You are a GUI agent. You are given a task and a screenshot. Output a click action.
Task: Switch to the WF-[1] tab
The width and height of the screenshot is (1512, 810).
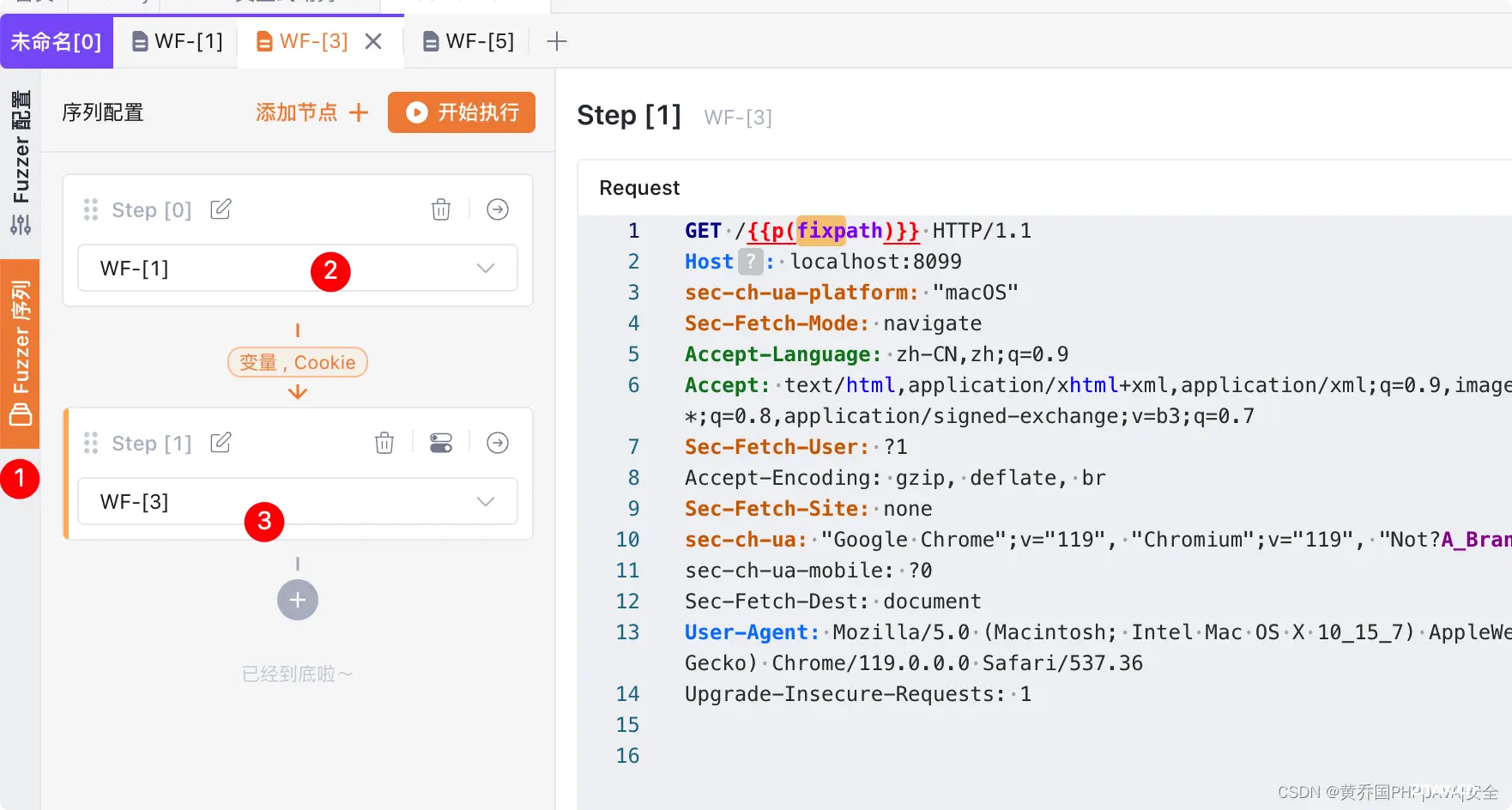177,41
